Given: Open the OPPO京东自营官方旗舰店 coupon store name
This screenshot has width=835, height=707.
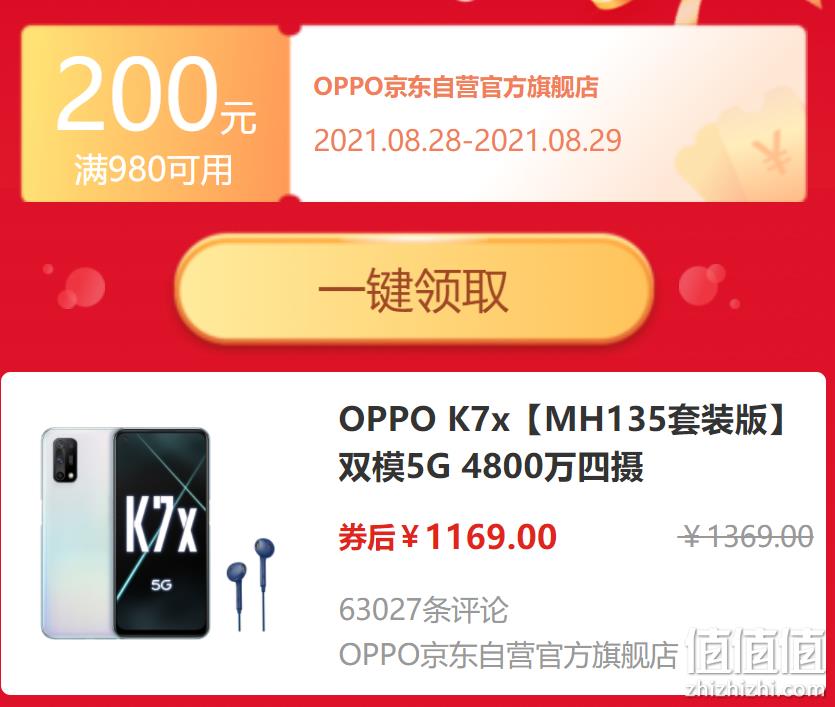Looking at the screenshot, I should 456,87.
